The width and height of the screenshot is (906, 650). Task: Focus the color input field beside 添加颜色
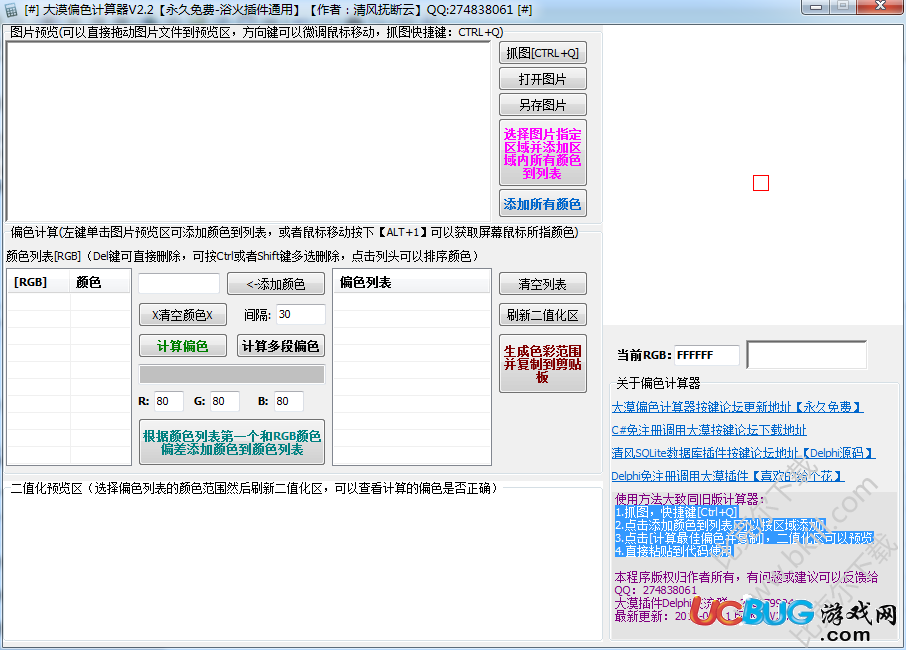tap(179, 284)
